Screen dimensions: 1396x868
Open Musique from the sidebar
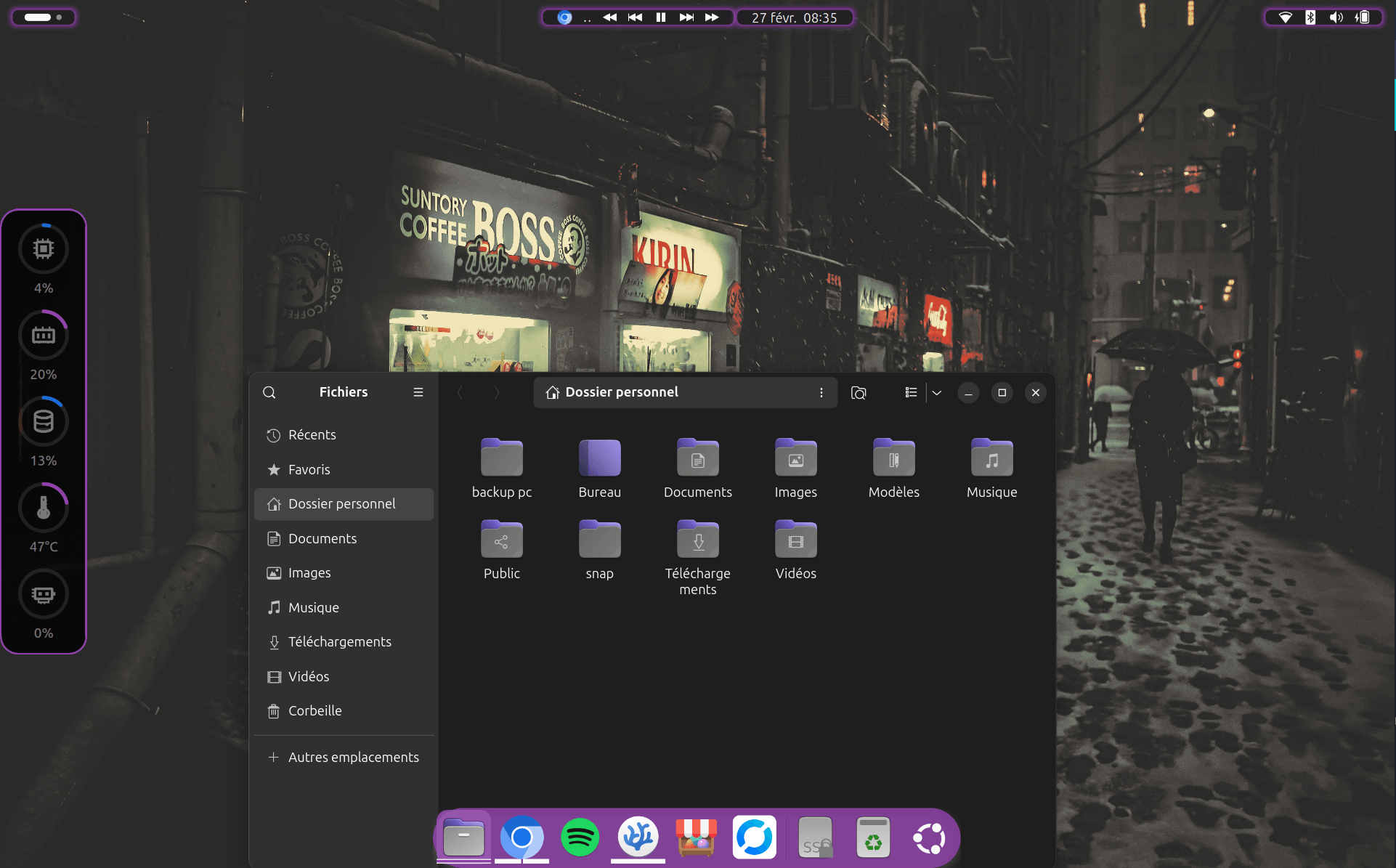(x=344, y=608)
